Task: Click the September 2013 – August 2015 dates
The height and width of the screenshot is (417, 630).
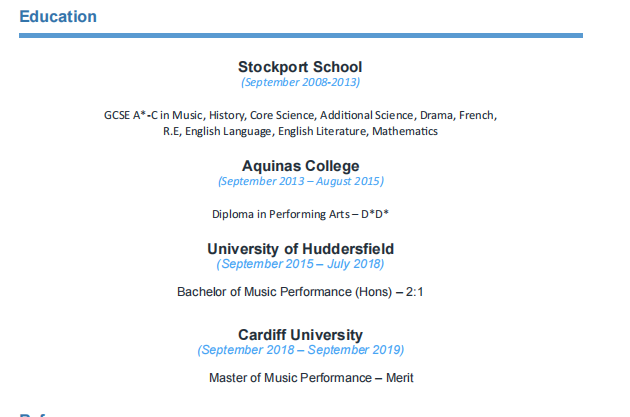Action: tap(300, 181)
